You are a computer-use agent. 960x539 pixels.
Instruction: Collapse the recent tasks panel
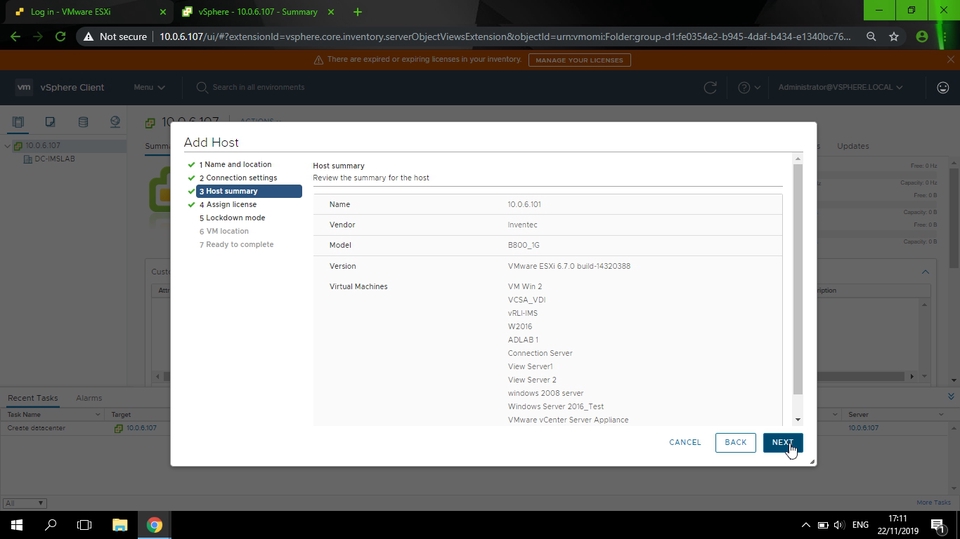951,397
